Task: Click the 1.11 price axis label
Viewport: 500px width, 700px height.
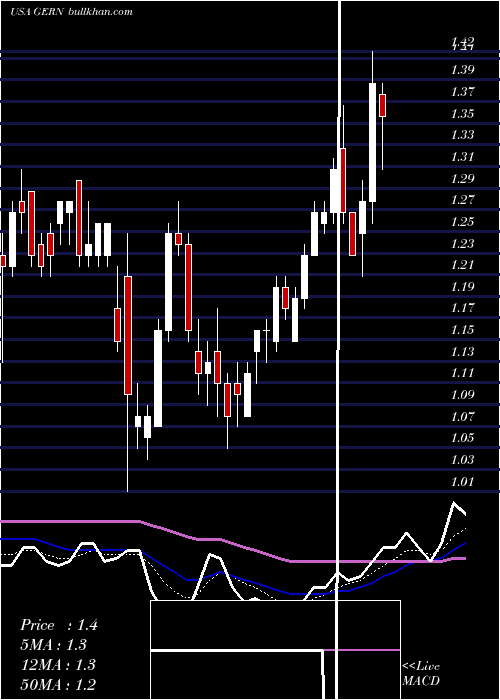Action: [462, 373]
